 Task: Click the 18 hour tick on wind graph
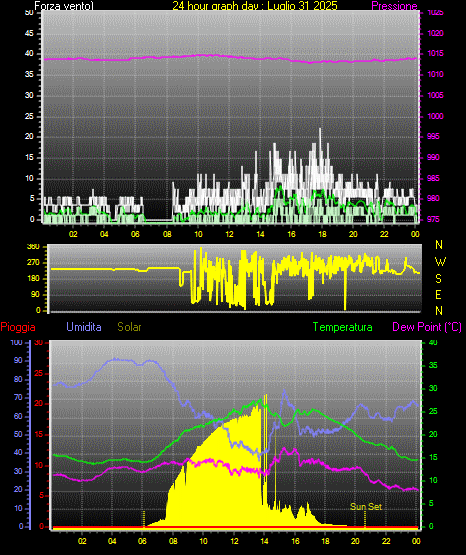coord(322,234)
